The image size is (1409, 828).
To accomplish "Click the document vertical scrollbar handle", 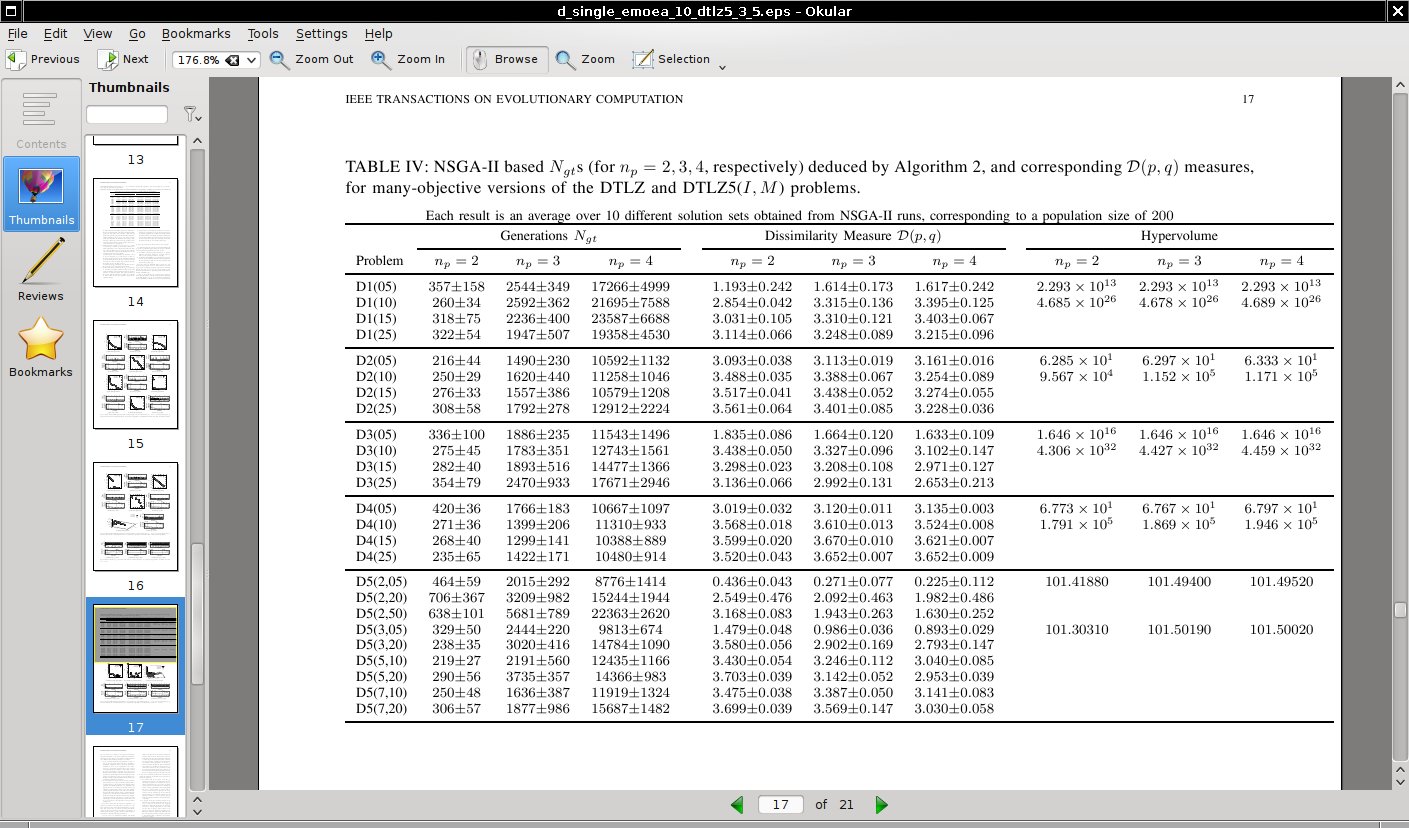I will 1399,609.
